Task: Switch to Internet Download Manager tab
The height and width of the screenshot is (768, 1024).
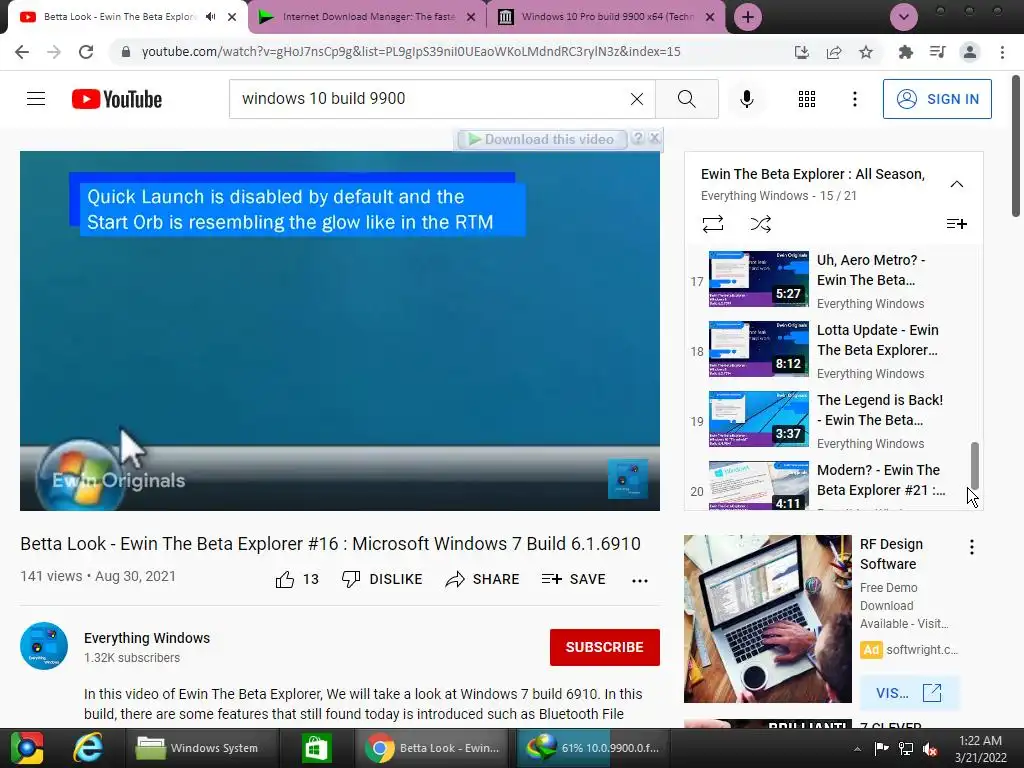Action: (367, 17)
